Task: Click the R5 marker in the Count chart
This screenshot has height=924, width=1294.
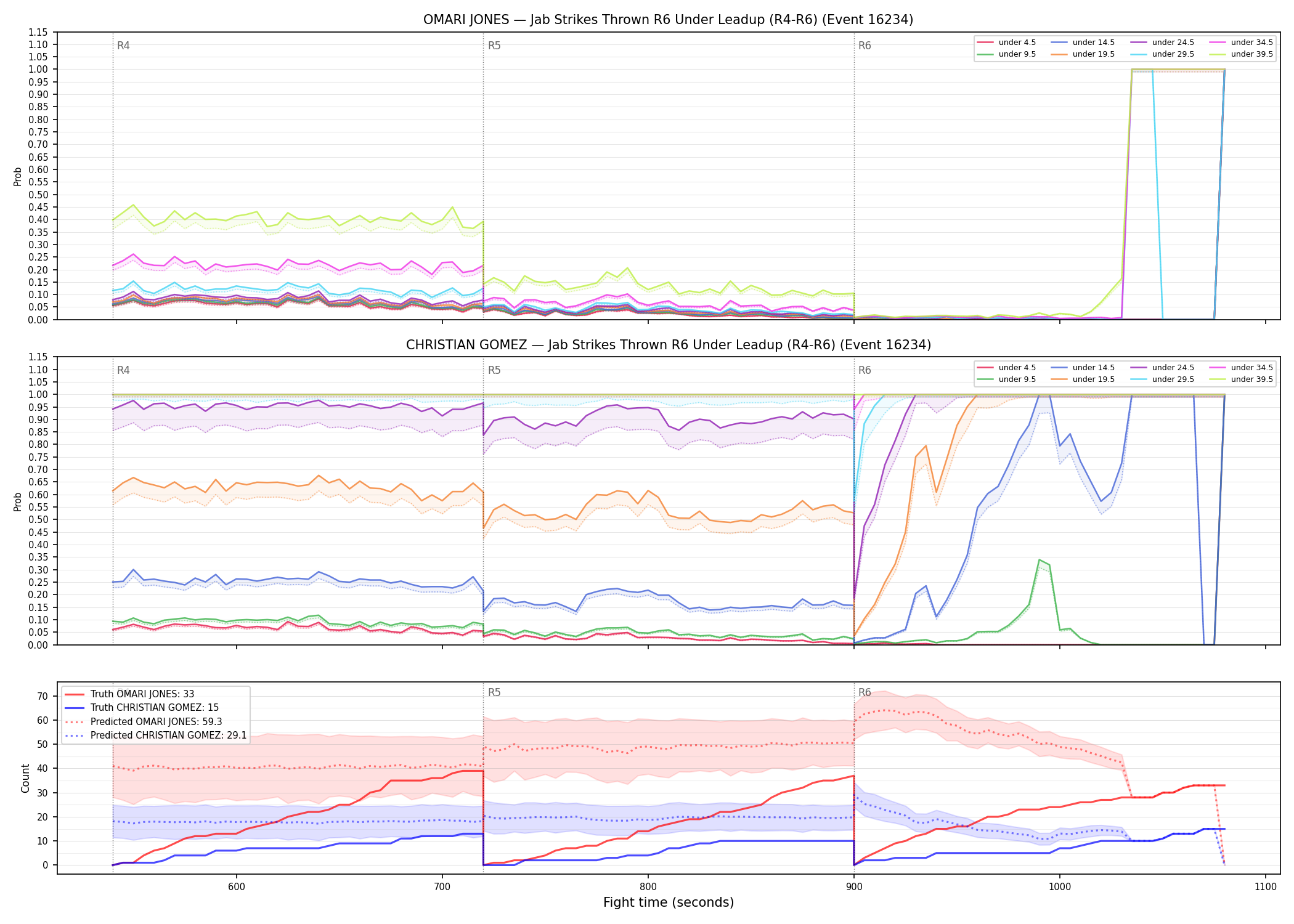Action: click(x=494, y=692)
